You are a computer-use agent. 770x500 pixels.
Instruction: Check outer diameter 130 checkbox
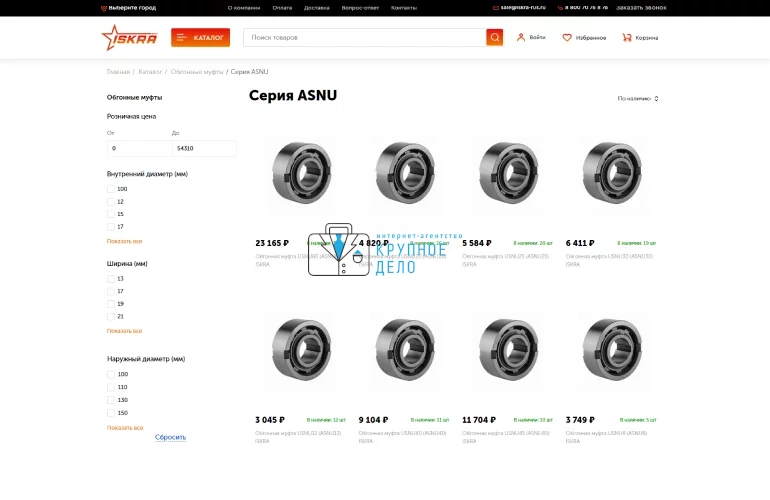click(111, 400)
